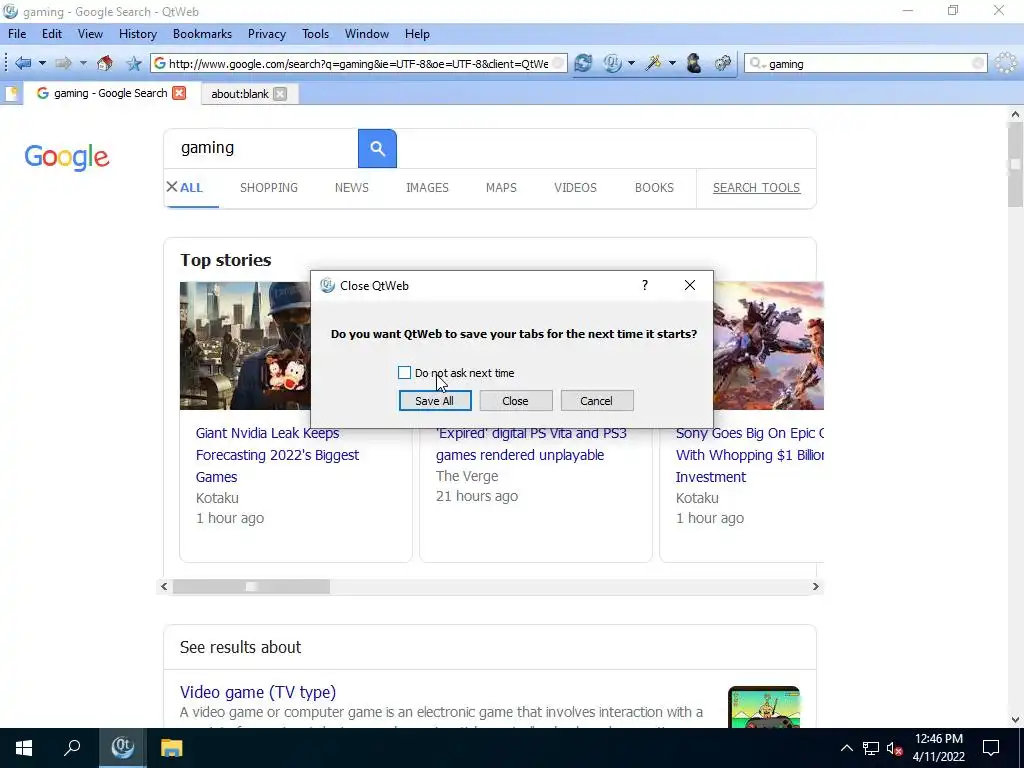The height and width of the screenshot is (768, 1024).
Task: Open the Bookmarks menu
Action: (202, 34)
